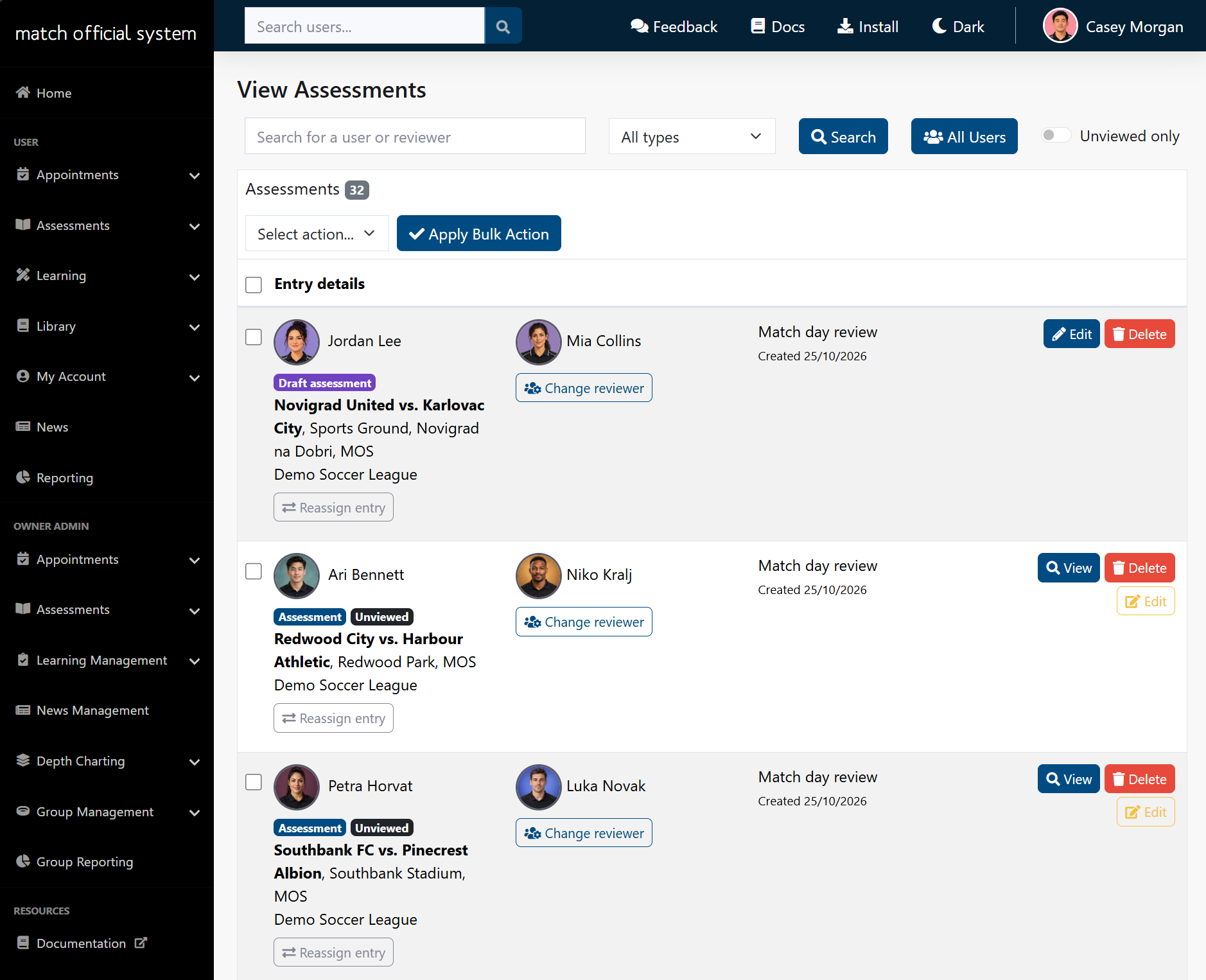Click the Learning Management clipboard icon

click(x=23, y=660)
